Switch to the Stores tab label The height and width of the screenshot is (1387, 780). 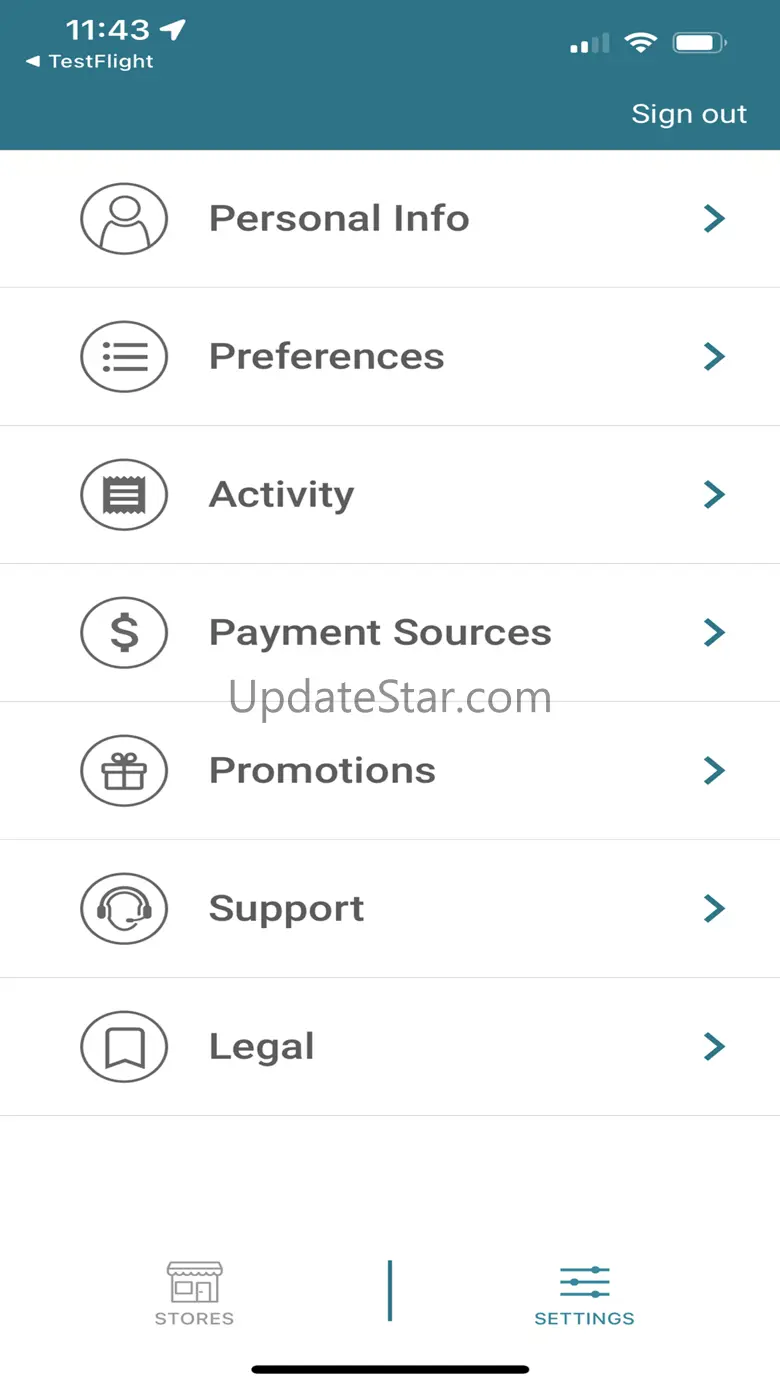point(194,1318)
